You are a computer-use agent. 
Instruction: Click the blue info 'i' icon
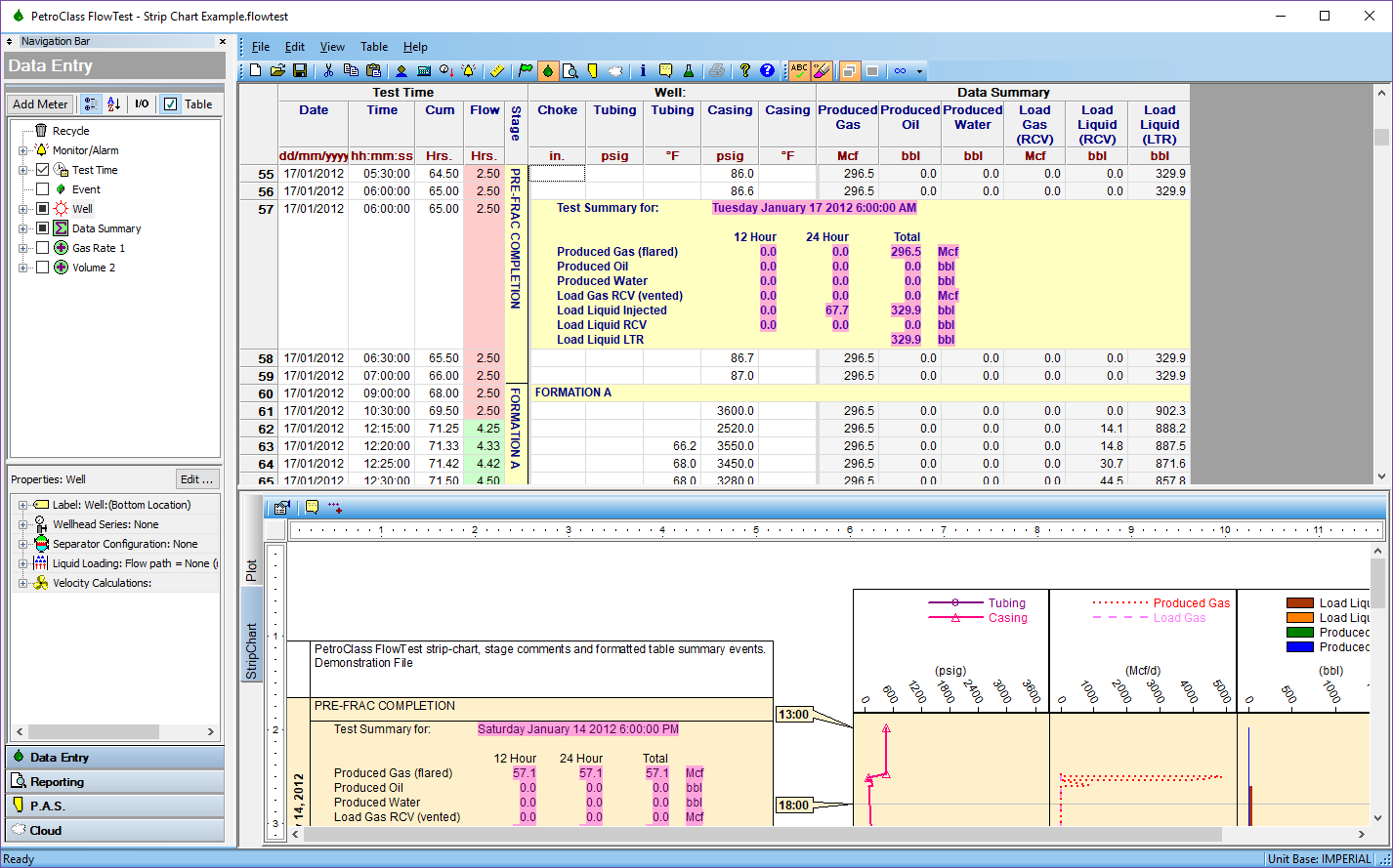tap(643, 70)
